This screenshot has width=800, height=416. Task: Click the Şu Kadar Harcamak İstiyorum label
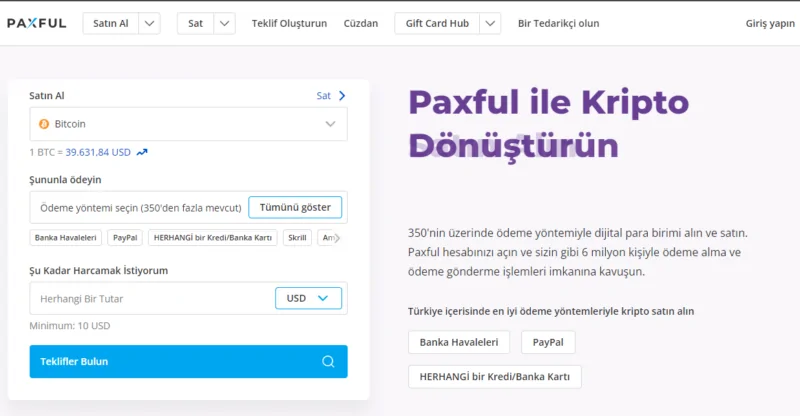[x=98, y=271]
